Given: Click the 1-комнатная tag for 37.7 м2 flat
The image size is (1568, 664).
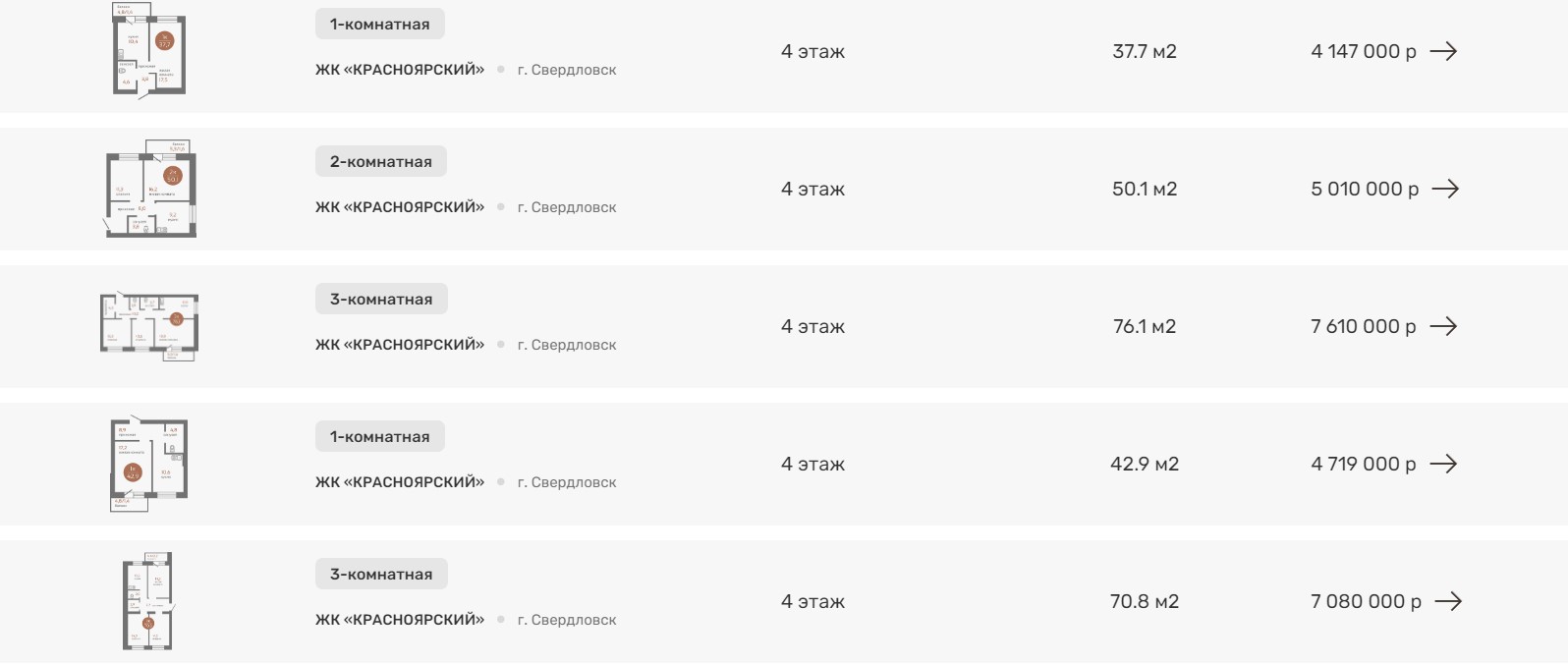Looking at the screenshot, I should click(380, 25).
